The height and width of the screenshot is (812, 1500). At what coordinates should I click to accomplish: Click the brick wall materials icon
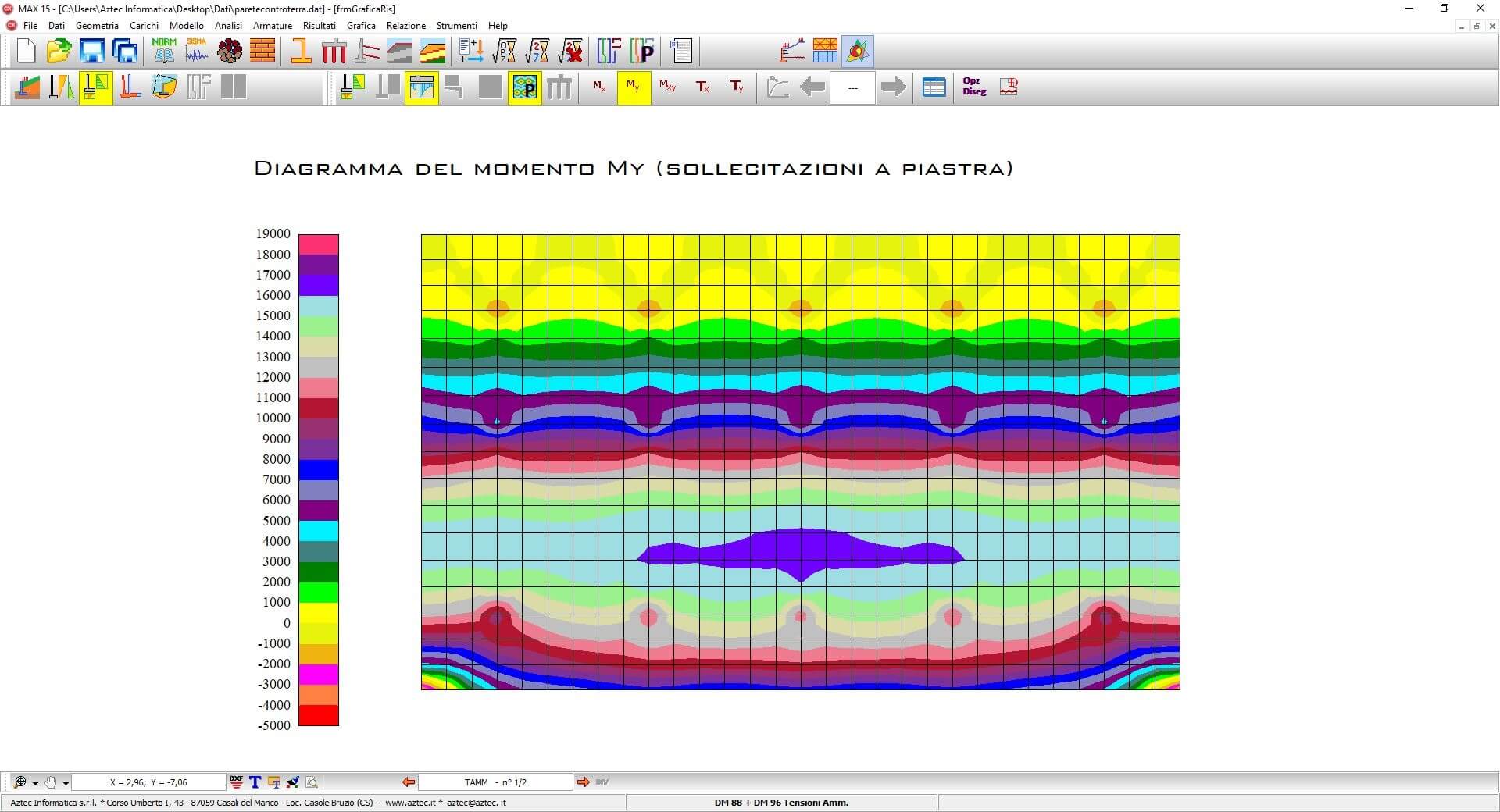coord(262,52)
